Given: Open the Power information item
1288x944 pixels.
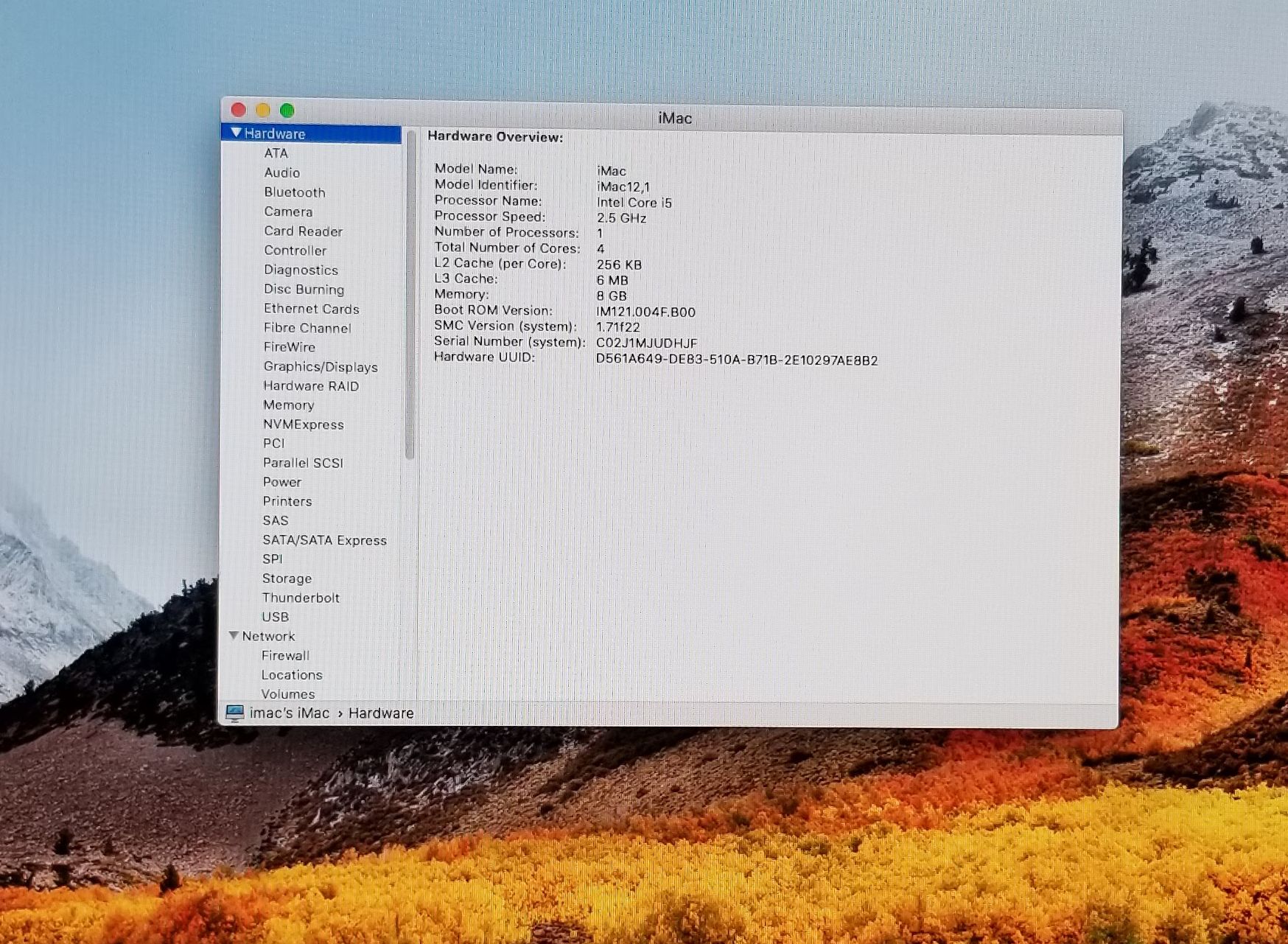Looking at the screenshot, I should coord(282,482).
